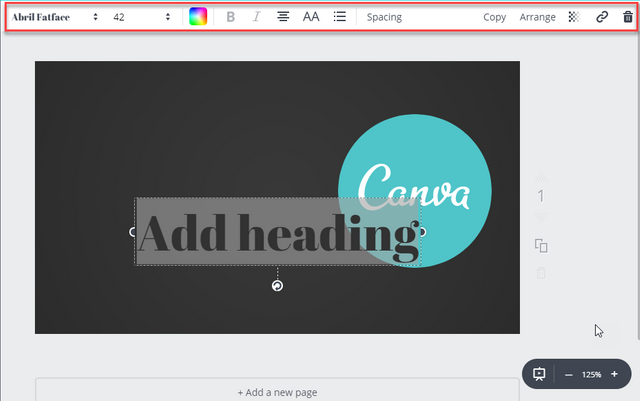Open the Spacing options
The width and height of the screenshot is (640, 401).
[384, 17]
